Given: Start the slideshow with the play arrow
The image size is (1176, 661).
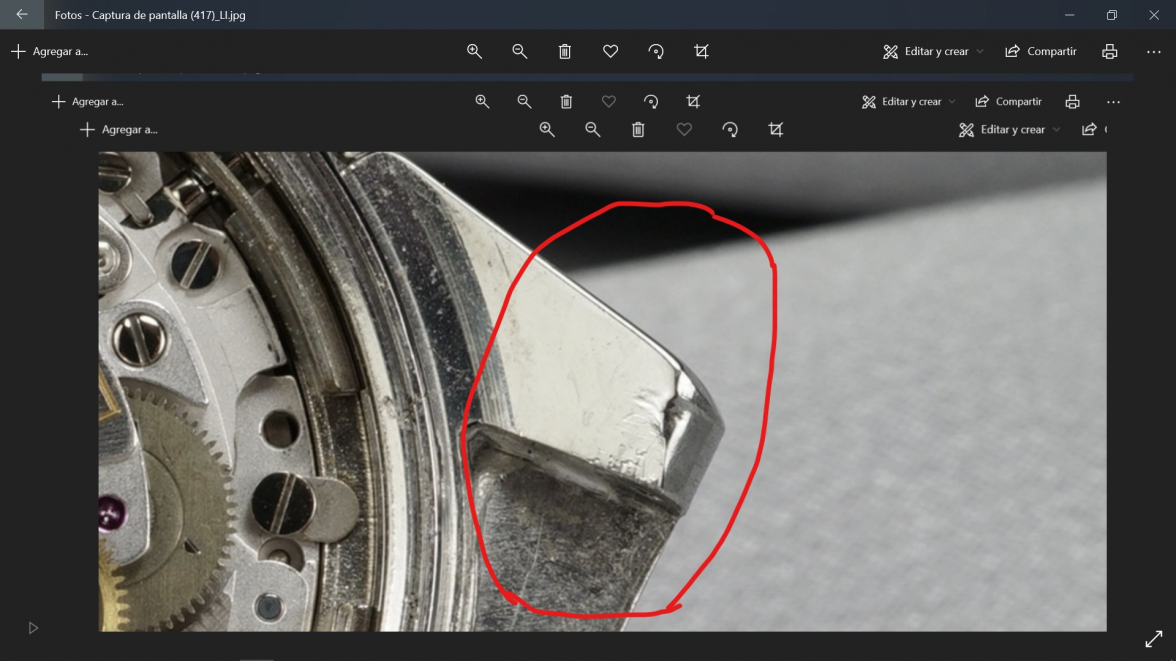Looking at the screenshot, I should click(32, 627).
